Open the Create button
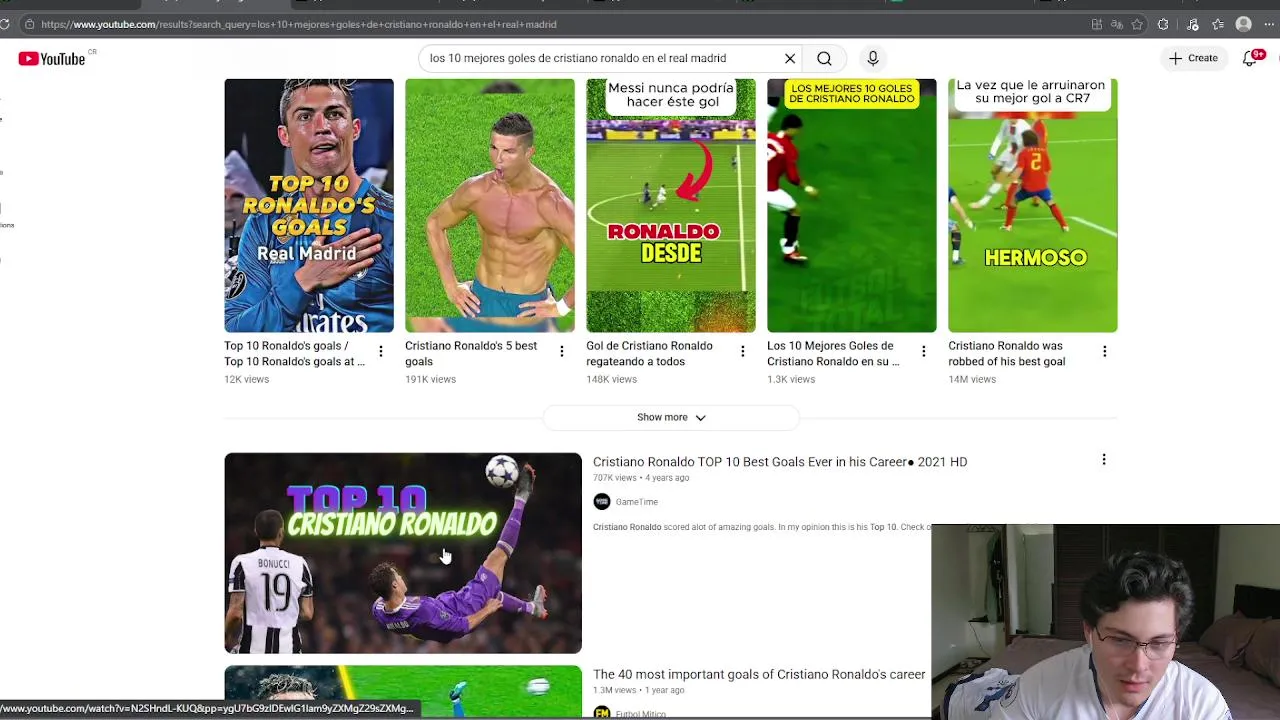The width and height of the screenshot is (1280, 720). click(x=1194, y=58)
